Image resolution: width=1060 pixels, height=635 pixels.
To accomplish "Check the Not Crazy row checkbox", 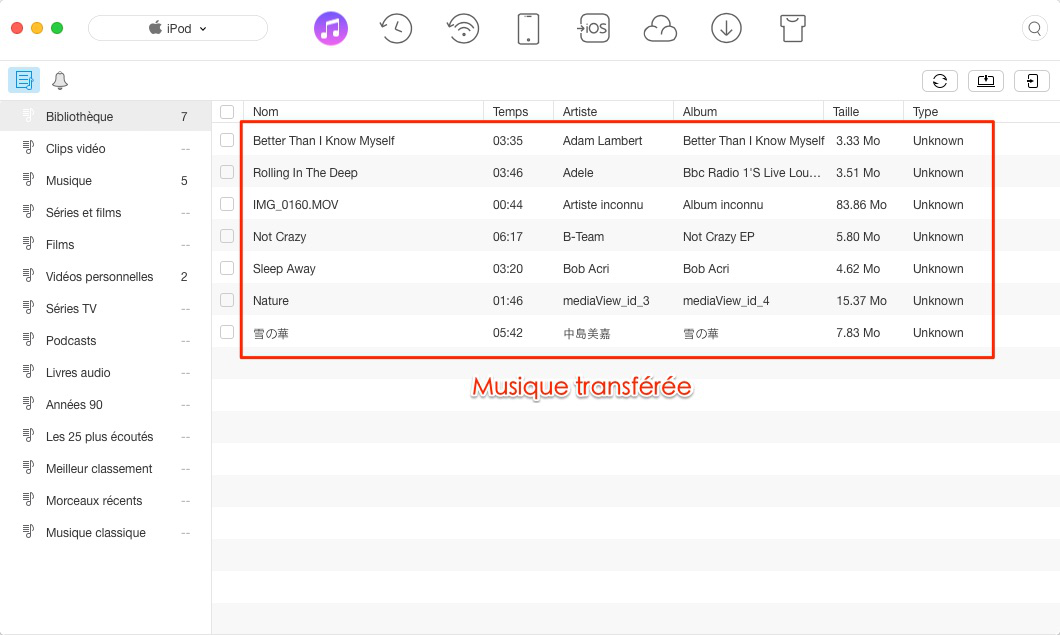I will coord(227,236).
